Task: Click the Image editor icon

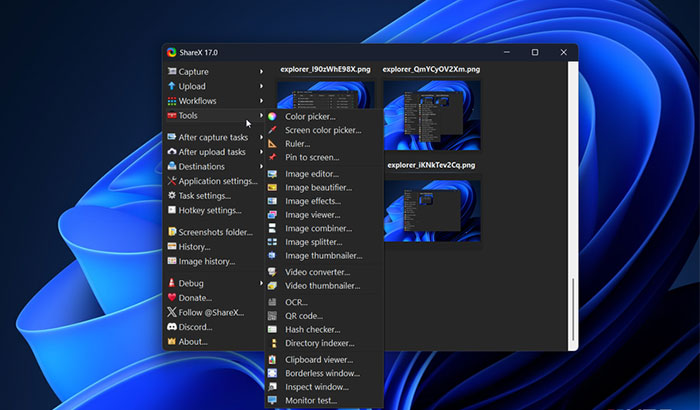Action: coord(272,174)
